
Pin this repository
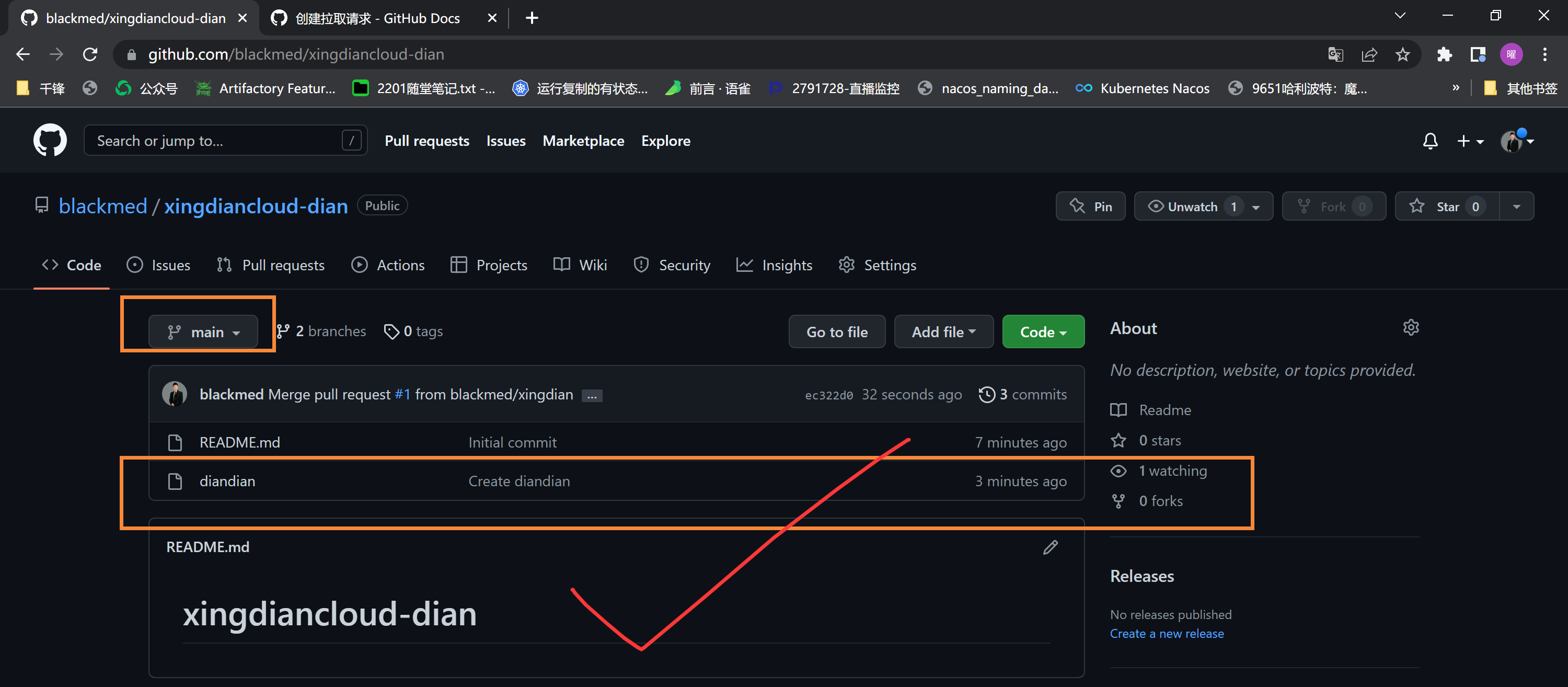pos(1090,207)
